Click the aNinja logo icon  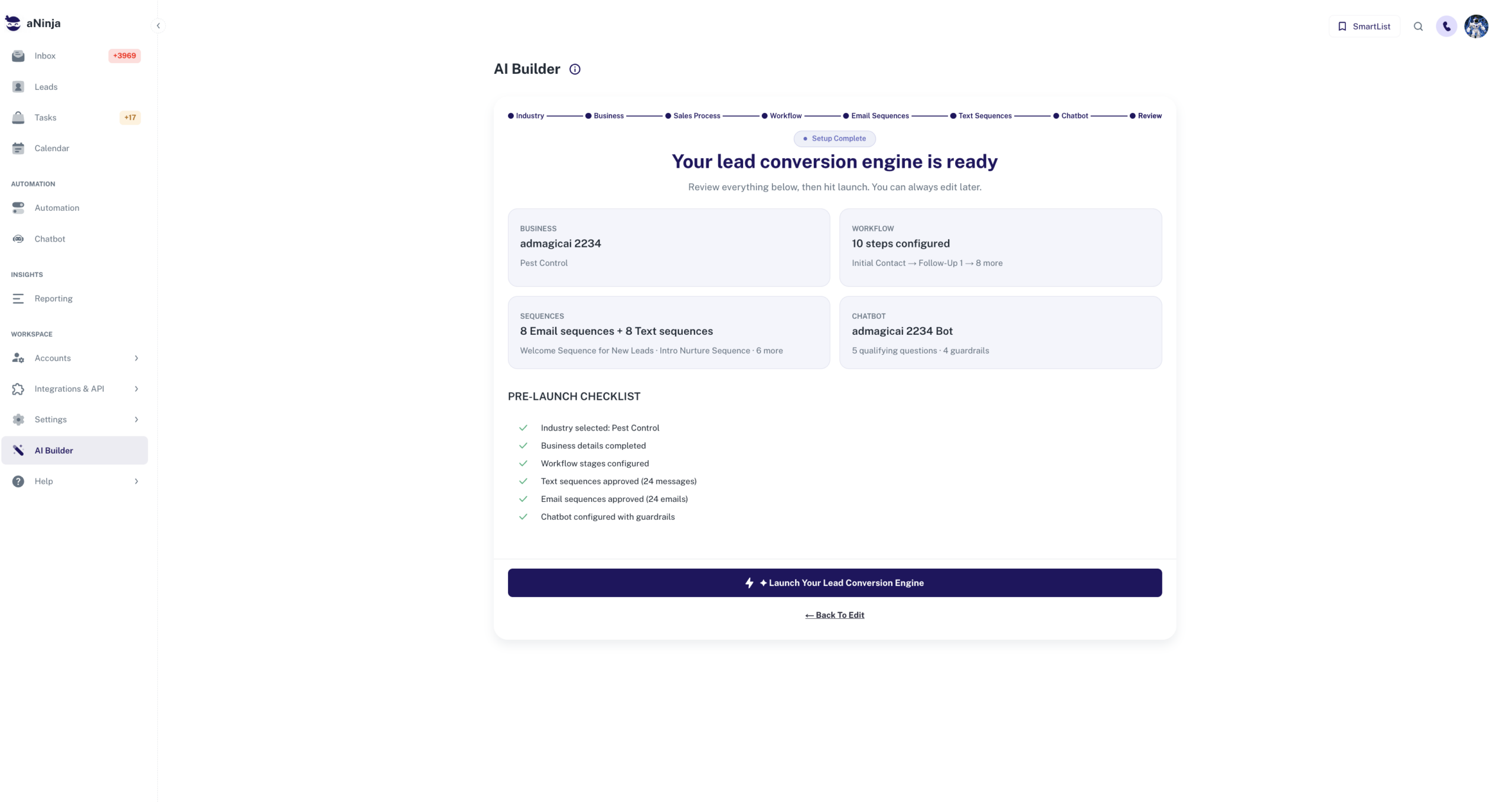[13, 23]
